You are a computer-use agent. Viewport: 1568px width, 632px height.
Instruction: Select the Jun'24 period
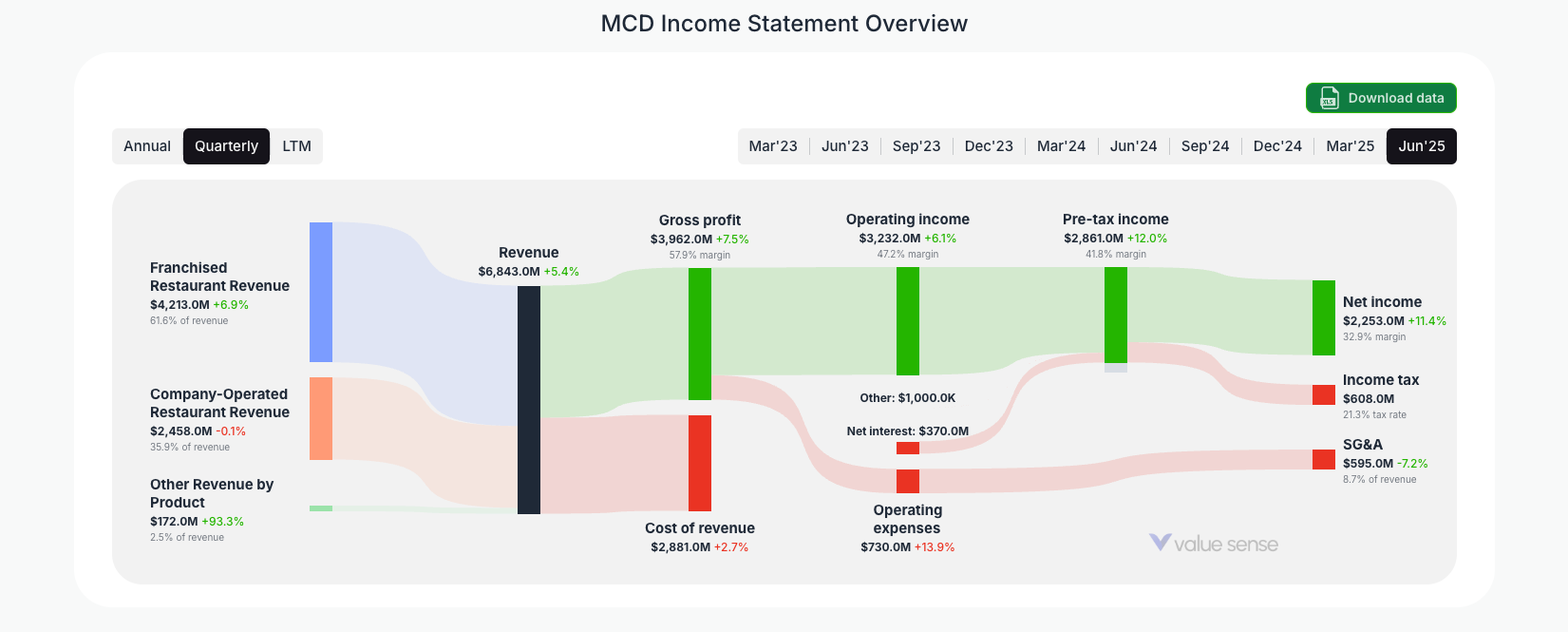click(1133, 145)
